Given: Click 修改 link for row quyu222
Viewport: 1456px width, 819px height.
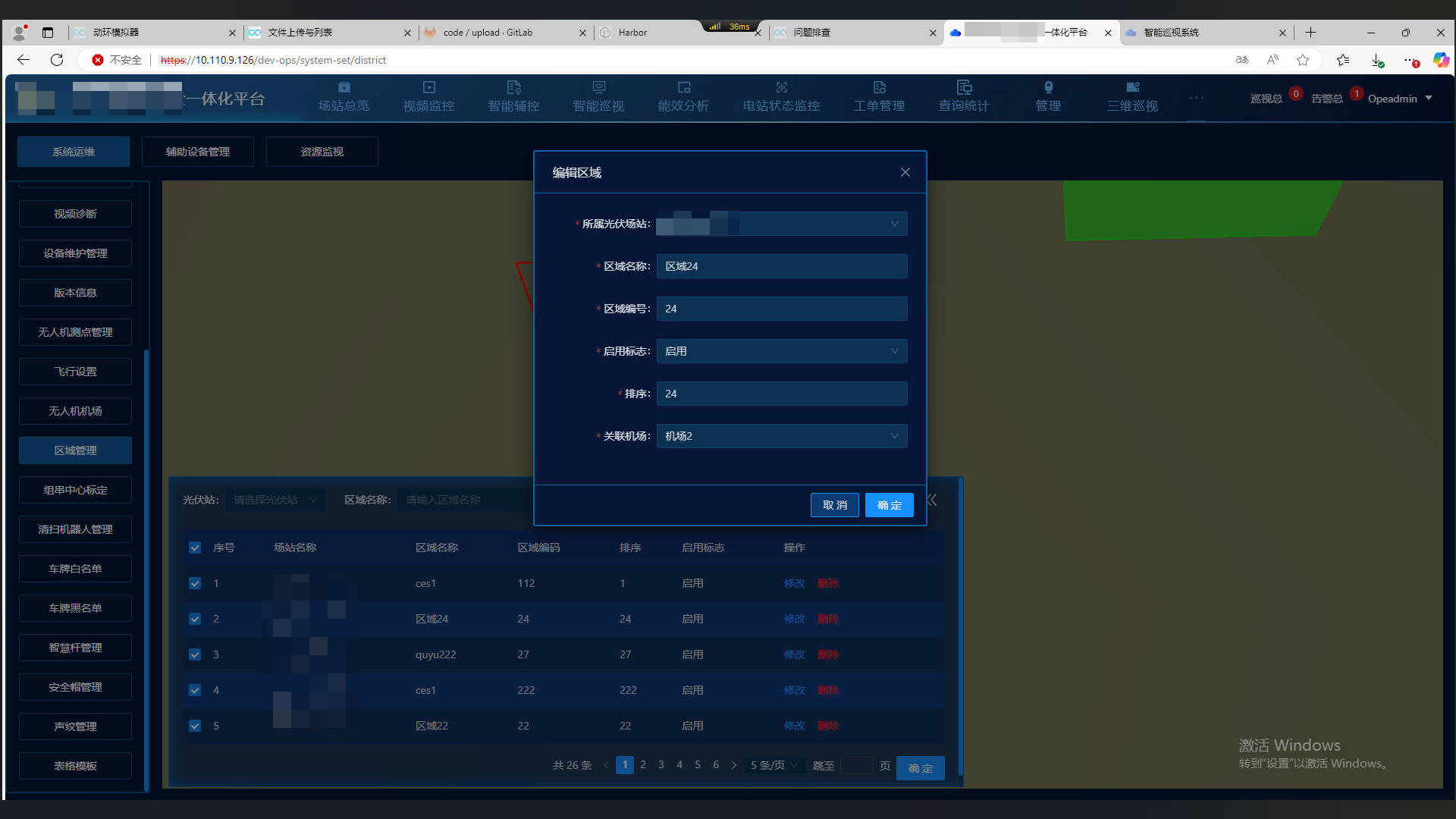Looking at the screenshot, I should coord(794,654).
